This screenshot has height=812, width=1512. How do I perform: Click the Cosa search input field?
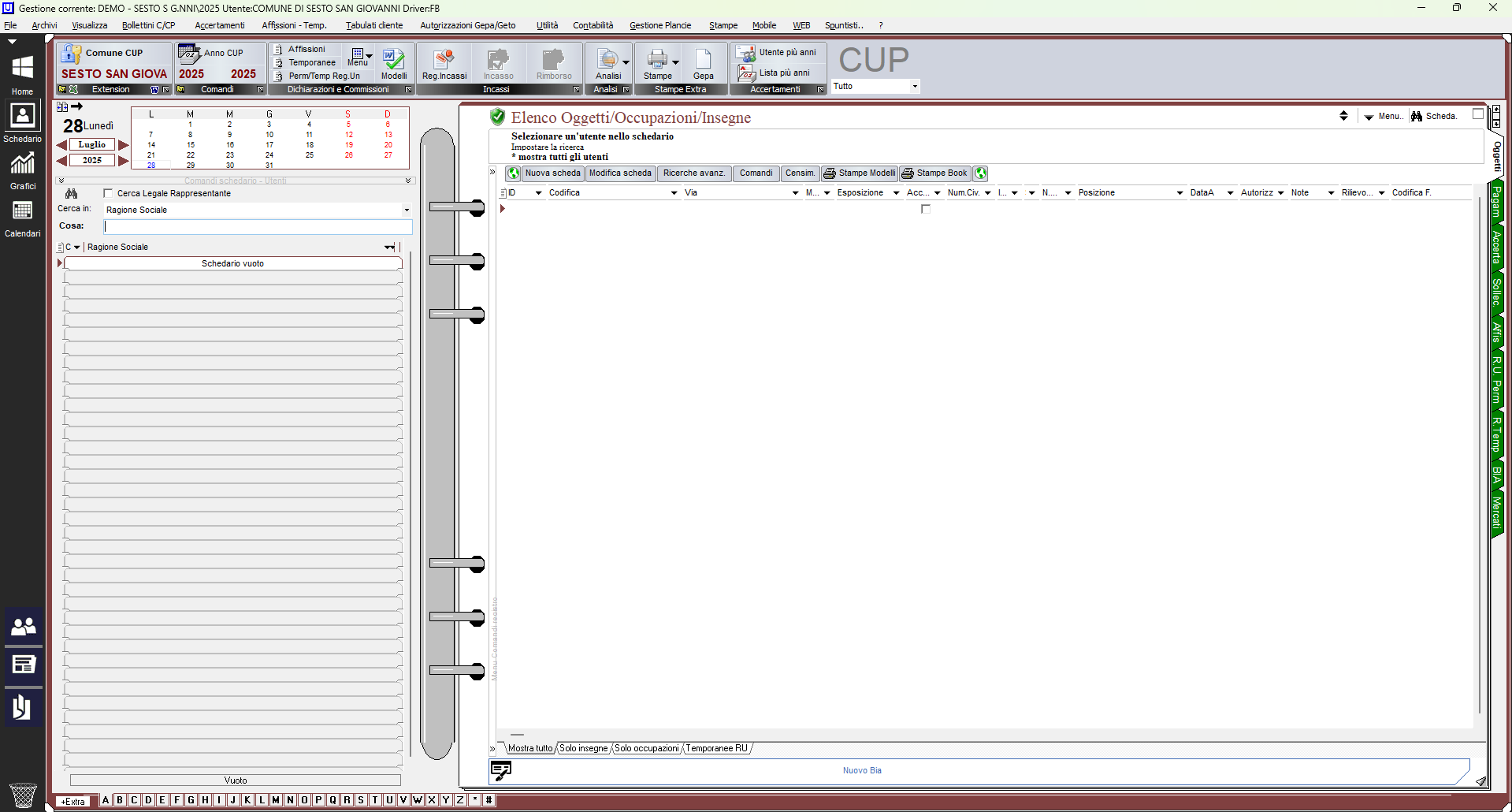pos(258,226)
